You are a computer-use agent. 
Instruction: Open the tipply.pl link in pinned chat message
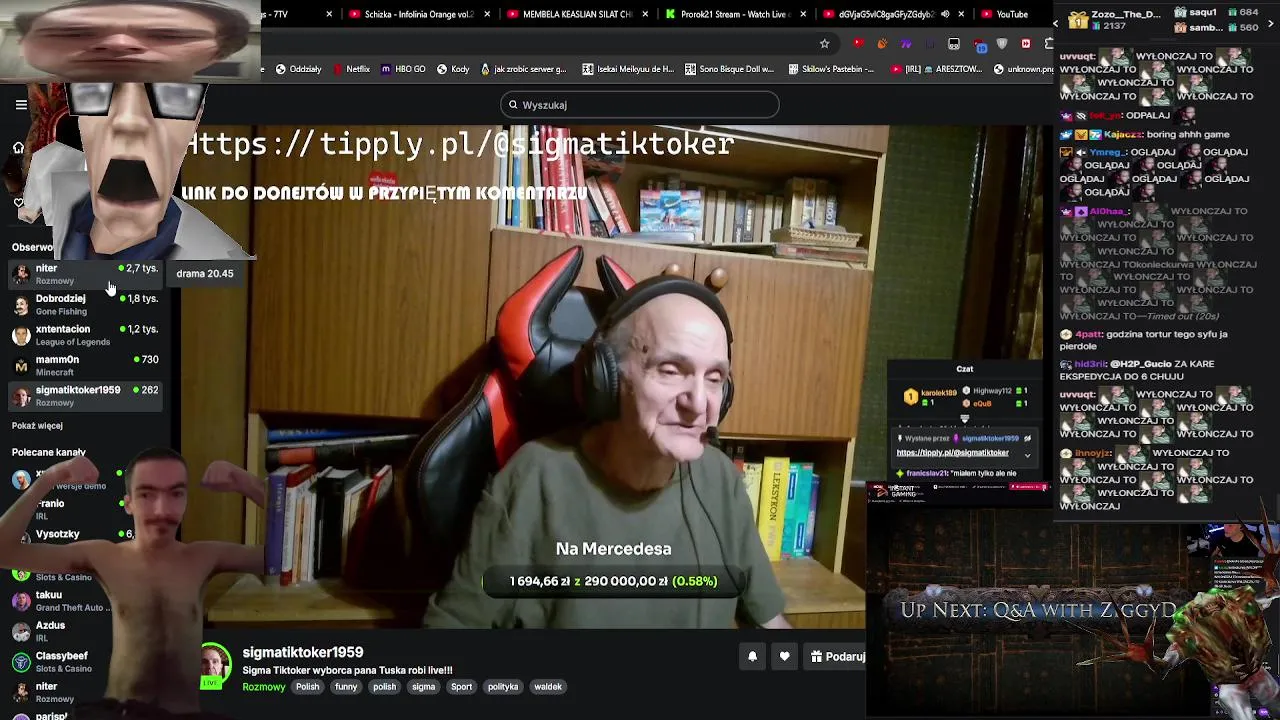(952, 453)
